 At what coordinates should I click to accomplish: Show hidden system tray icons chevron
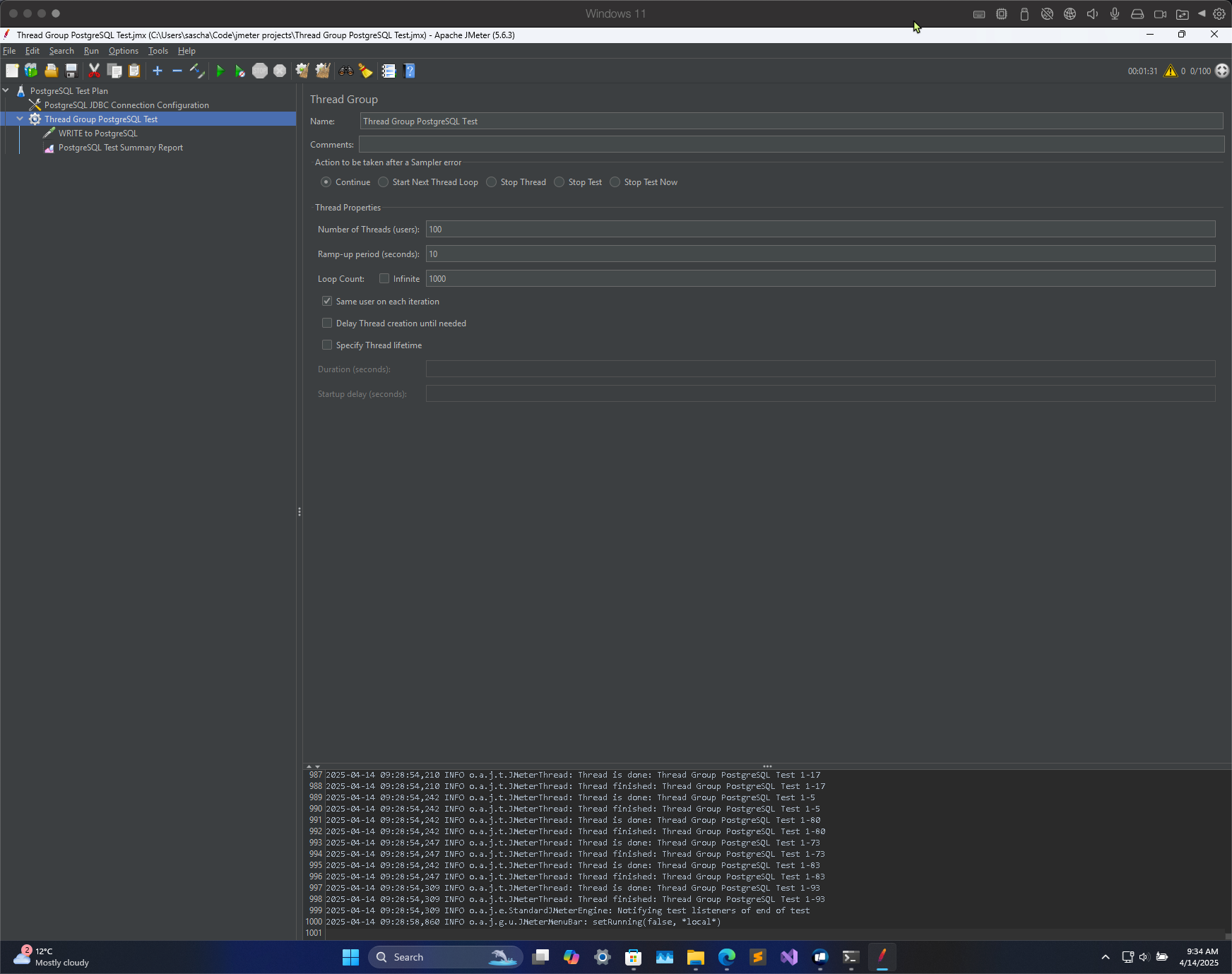tap(1106, 957)
